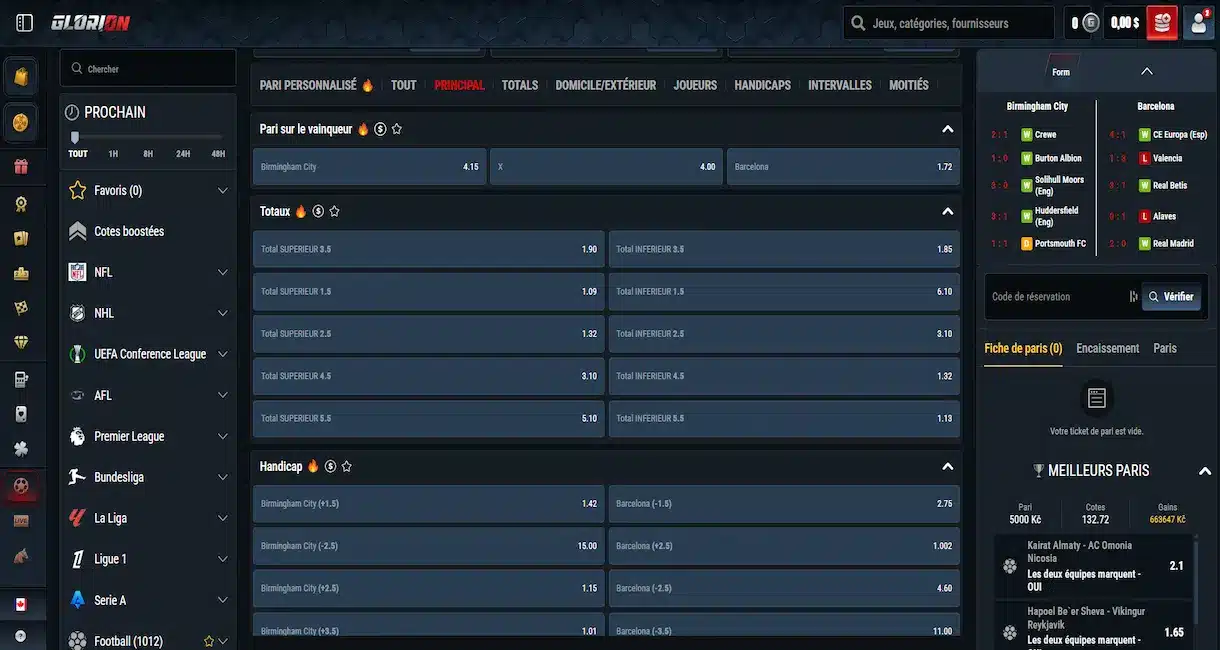Bet on Birmingham City at 4.15
The width and height of the screenshot is (1220, 650).
pyautogui.click(x=369, y=167)
